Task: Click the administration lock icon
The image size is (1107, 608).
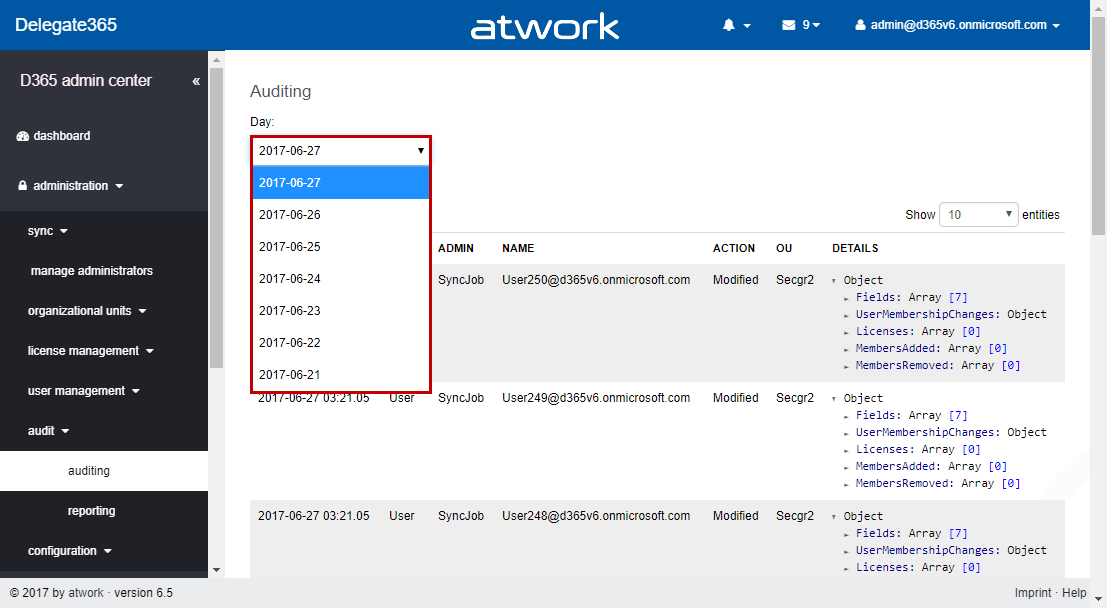Action: click(x=23, y=186)
